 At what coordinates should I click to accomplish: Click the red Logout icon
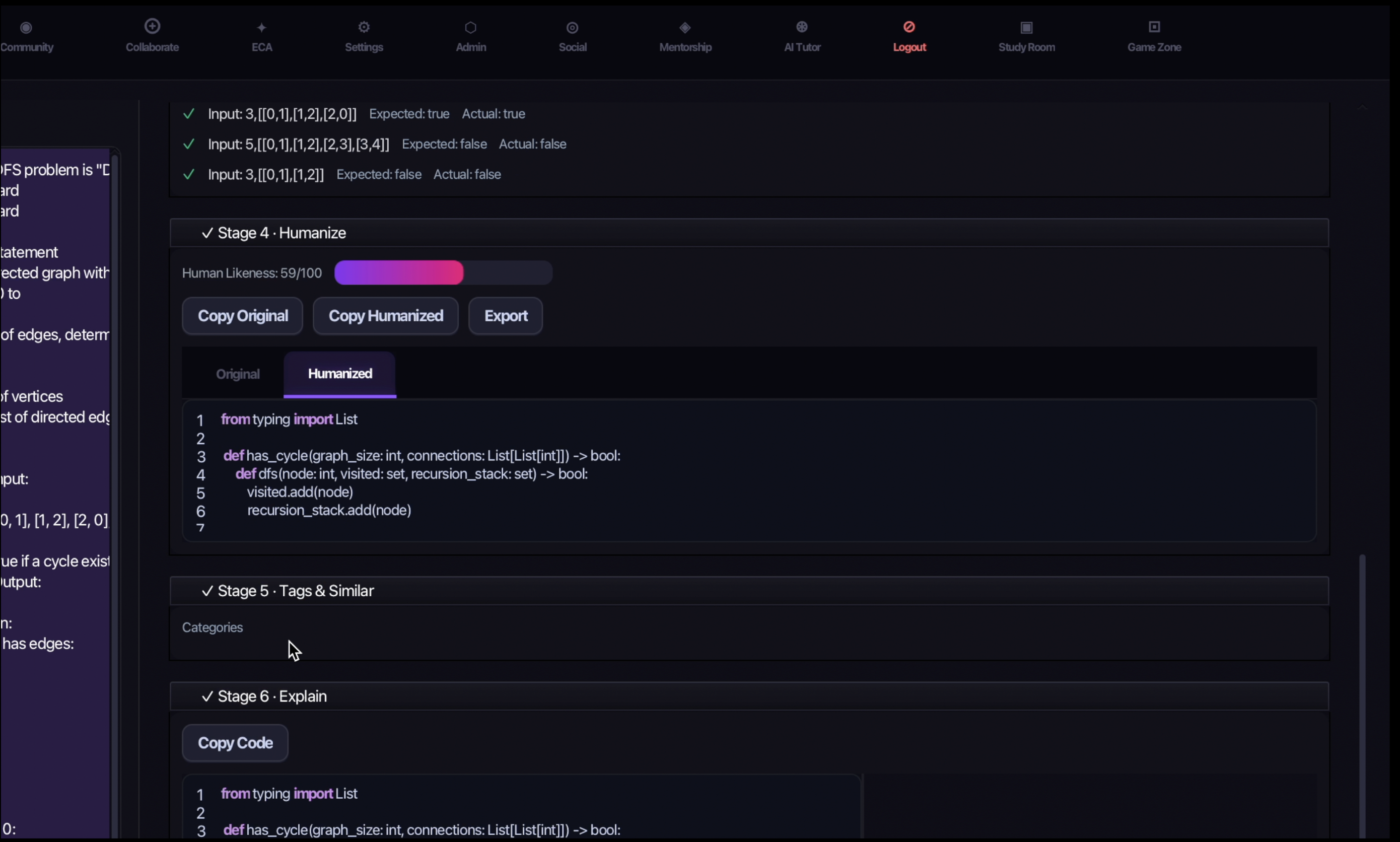(909, 27)
